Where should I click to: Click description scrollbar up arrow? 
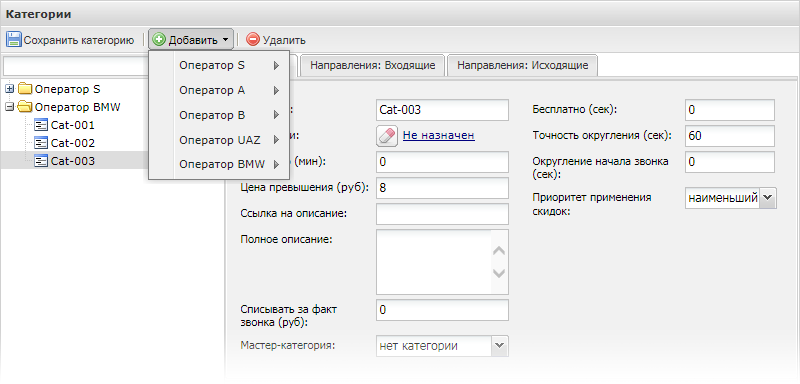coord(499,251)
